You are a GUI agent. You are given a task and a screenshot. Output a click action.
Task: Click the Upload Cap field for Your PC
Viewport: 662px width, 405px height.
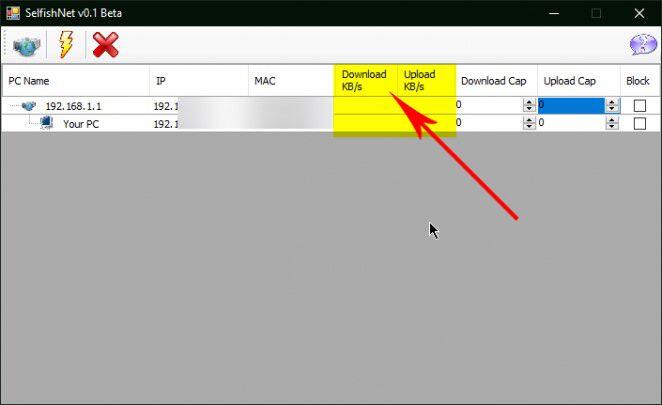(x=570, y=123)
